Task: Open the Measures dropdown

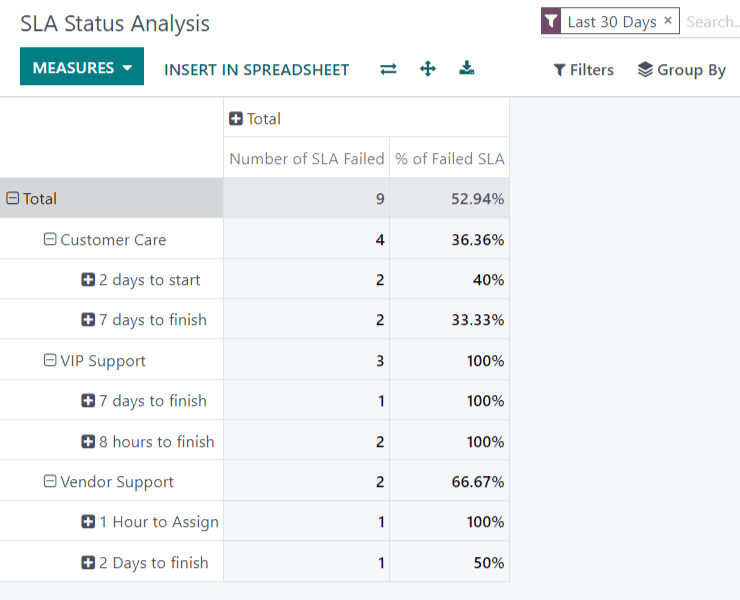Action: point(82,68)
